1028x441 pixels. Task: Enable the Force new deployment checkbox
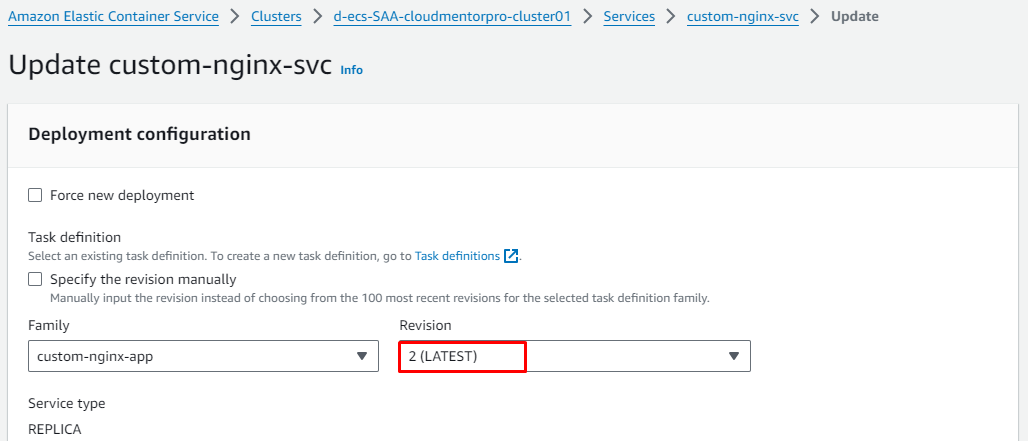pyautogui.click(x=35, y=196)
